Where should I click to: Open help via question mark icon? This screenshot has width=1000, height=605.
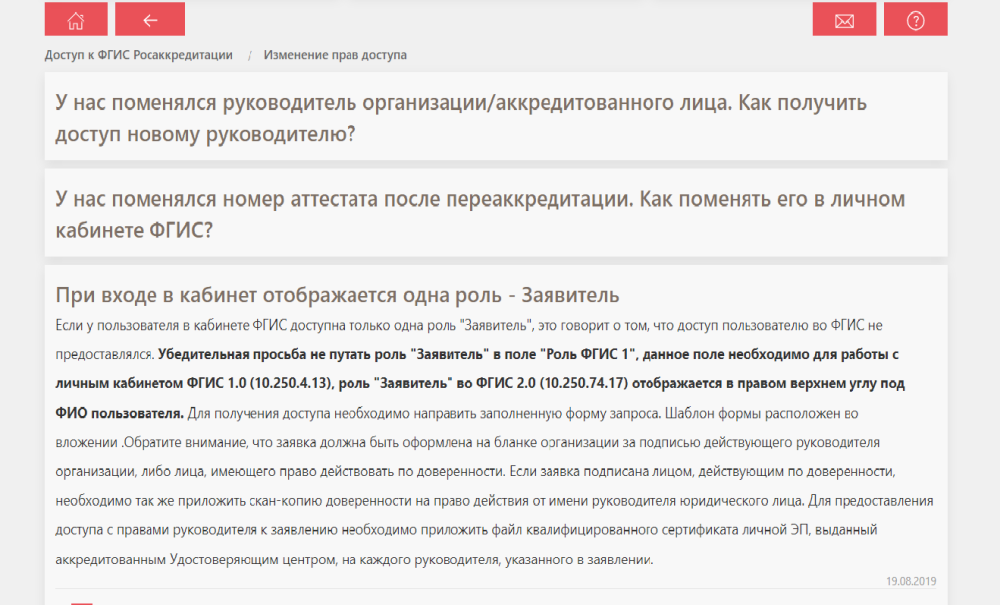915,20
